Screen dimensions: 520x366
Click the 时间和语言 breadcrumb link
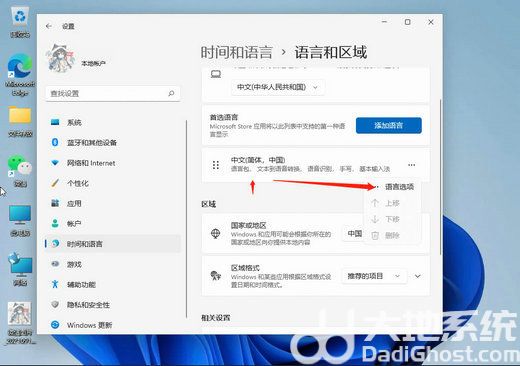click(x=237, y=52)
